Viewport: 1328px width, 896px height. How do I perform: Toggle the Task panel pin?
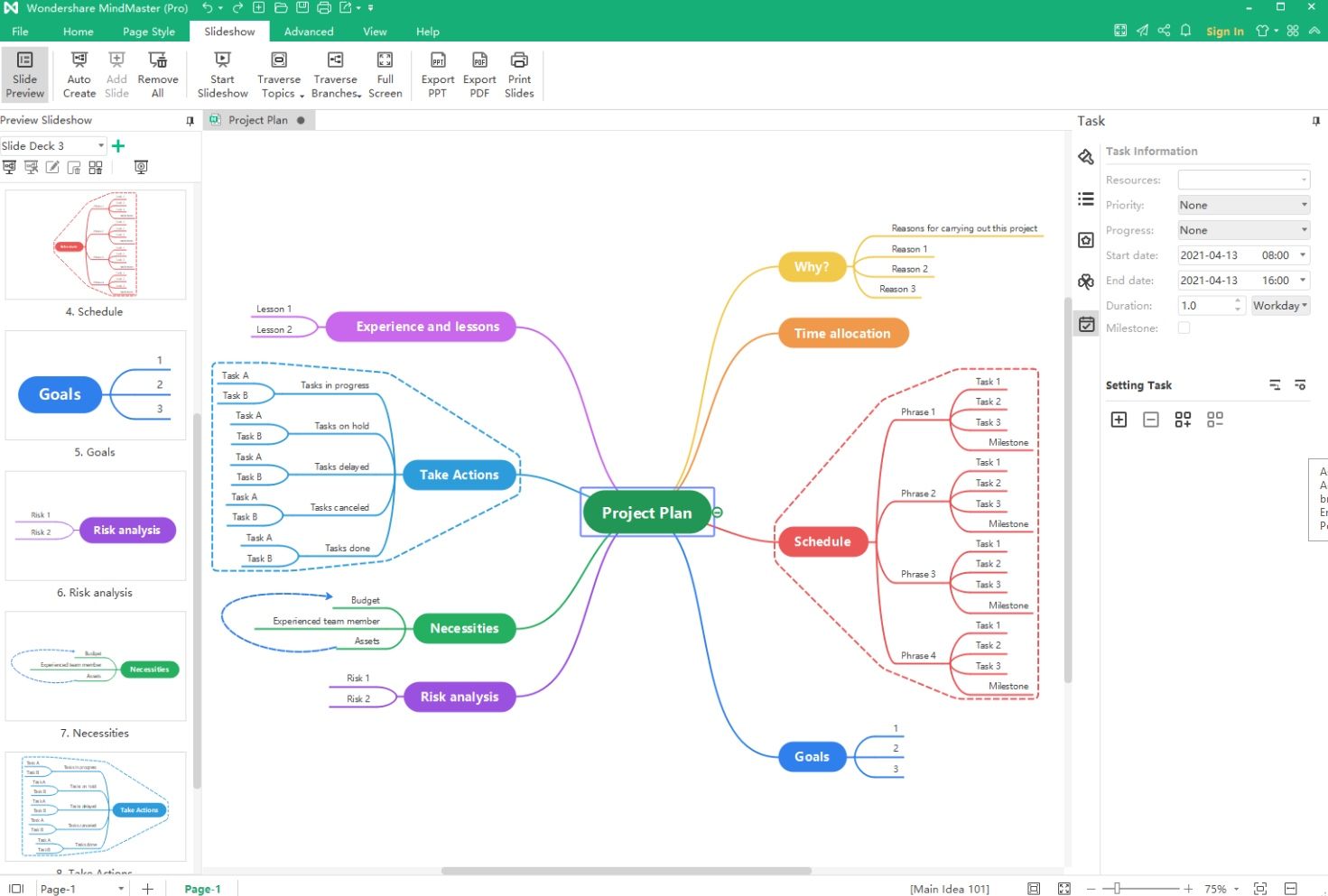1315,120
